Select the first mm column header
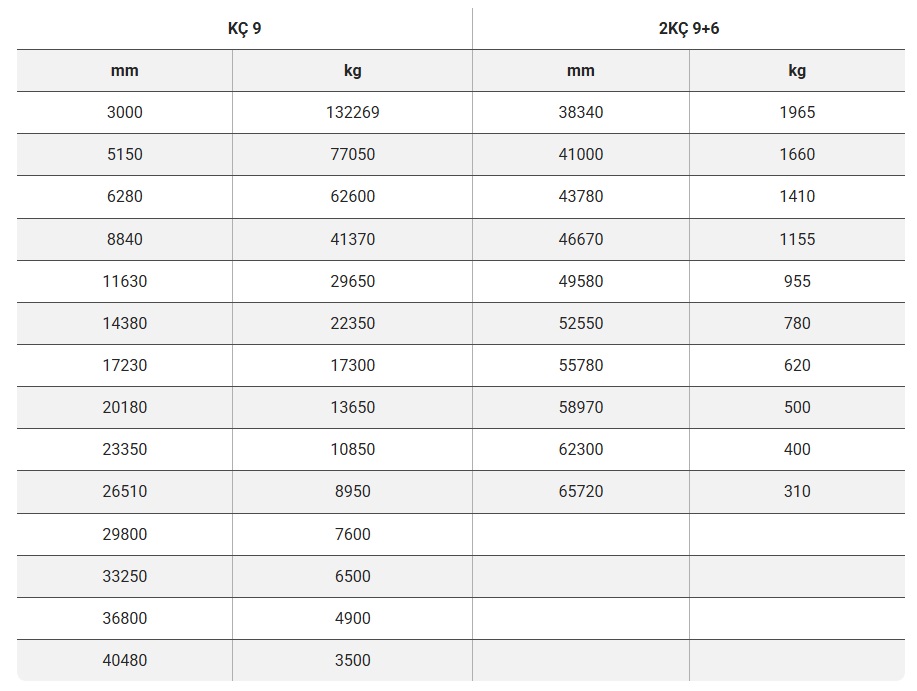Viewport: 917px width, 691px height. click(x=125, y=70)
